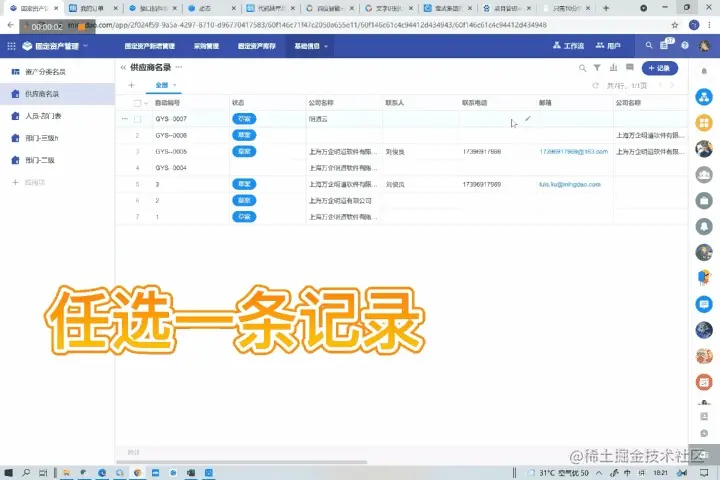This screenshot has width=720, height=480.
Task: Open the help question-mark icon
Action: coord(685,45)
